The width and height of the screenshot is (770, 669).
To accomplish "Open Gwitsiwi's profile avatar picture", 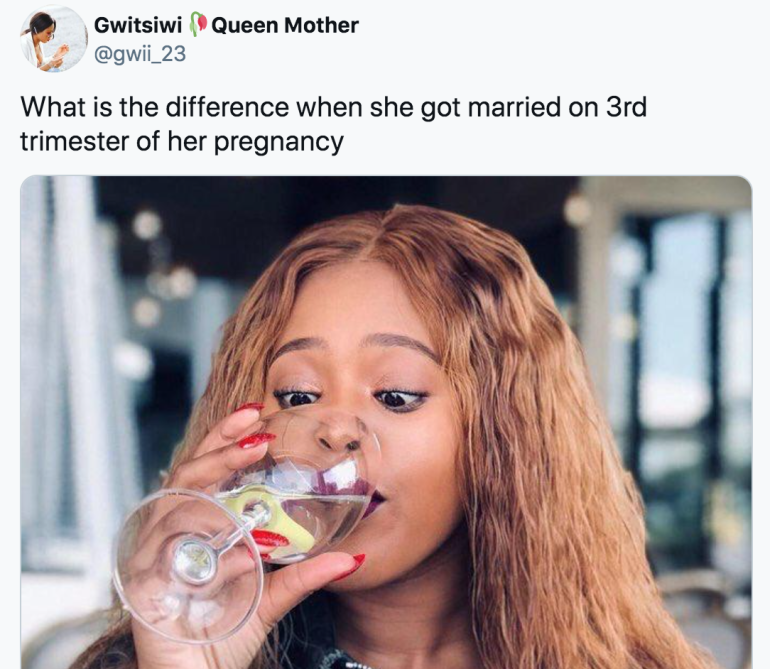I will click(54, 38).
